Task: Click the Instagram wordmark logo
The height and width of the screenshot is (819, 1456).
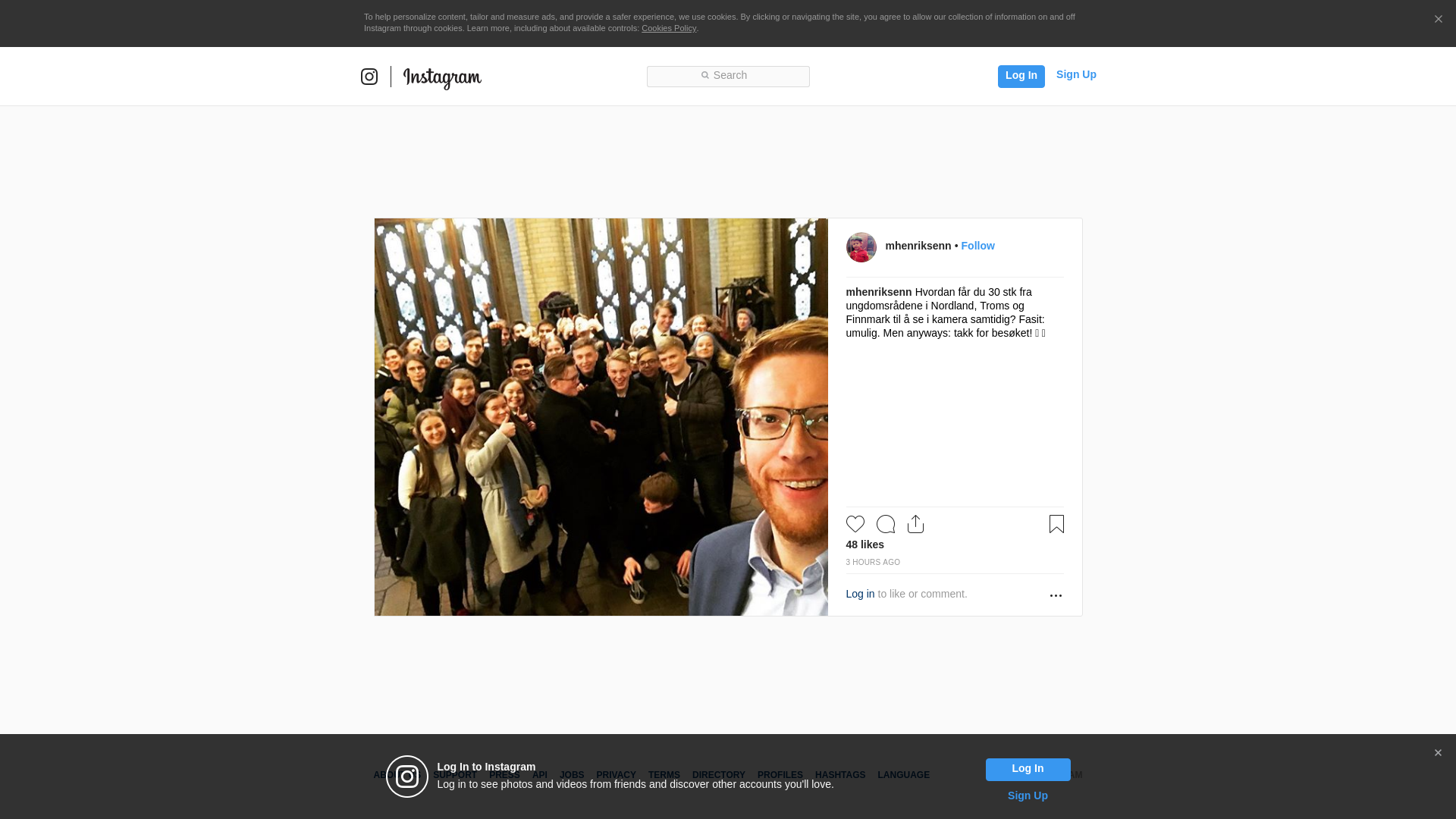Action: (442, 77)
